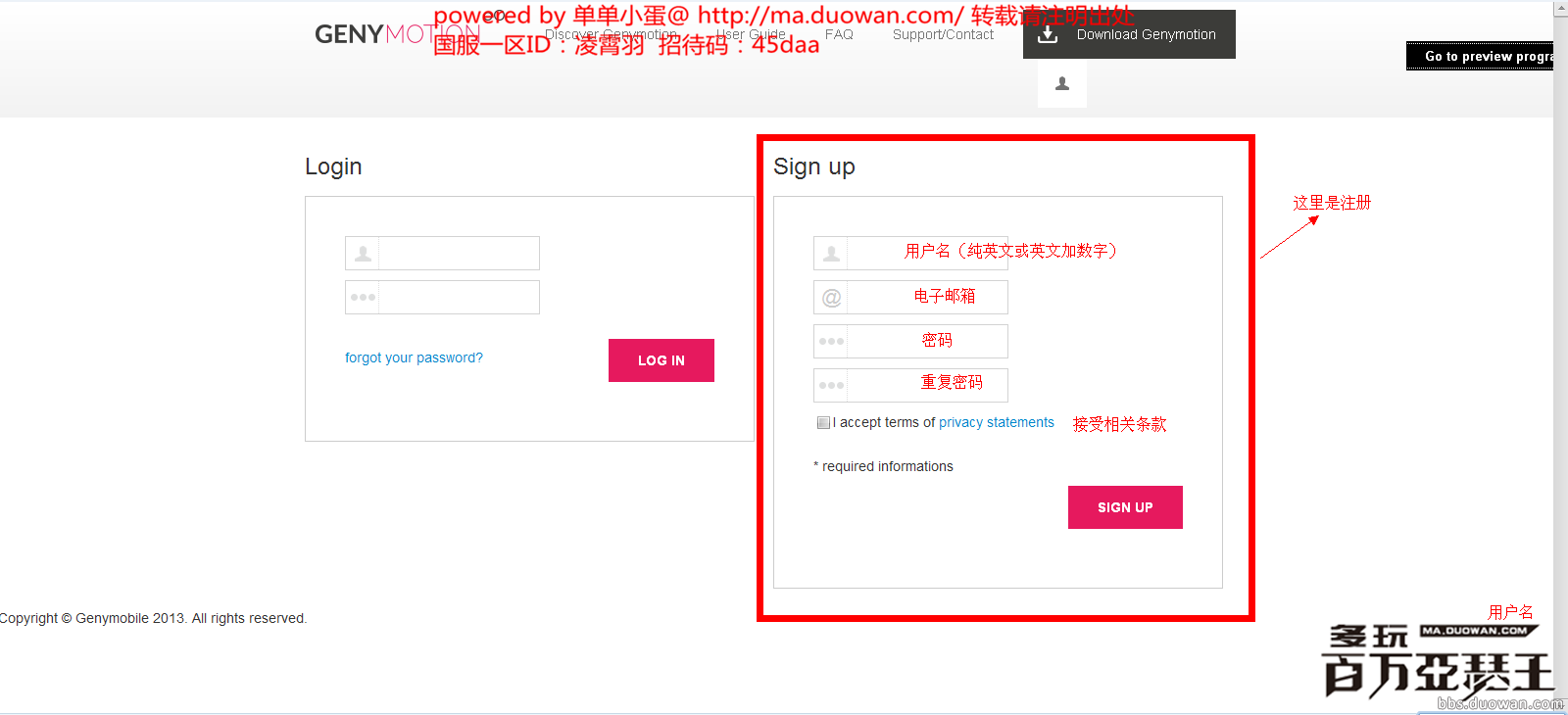Check the 'I accept terms' checkbox
Screen dimensions: 1568x715
823,423
